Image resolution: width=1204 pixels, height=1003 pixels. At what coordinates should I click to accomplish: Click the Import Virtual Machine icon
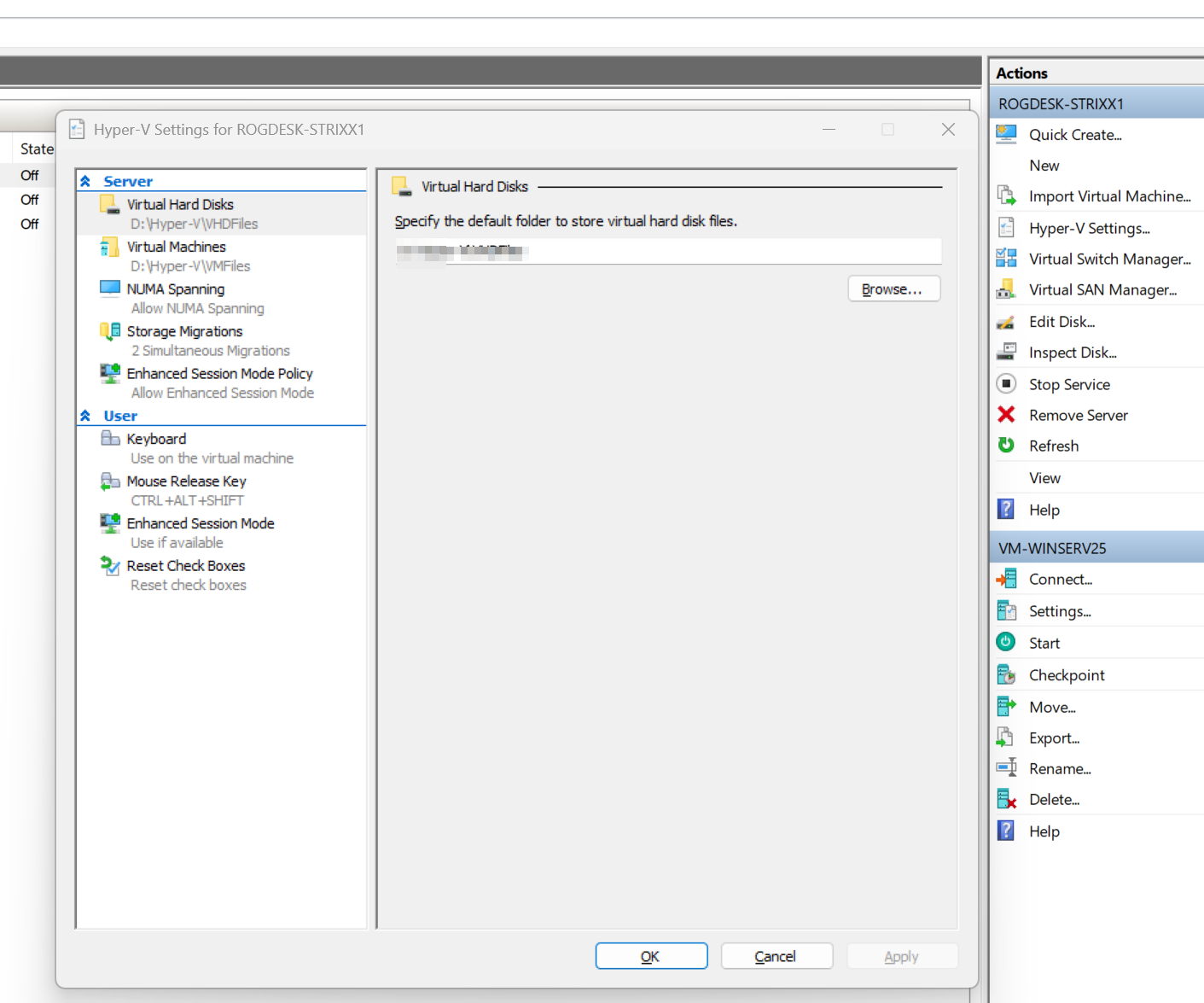tap(1006, 195)
